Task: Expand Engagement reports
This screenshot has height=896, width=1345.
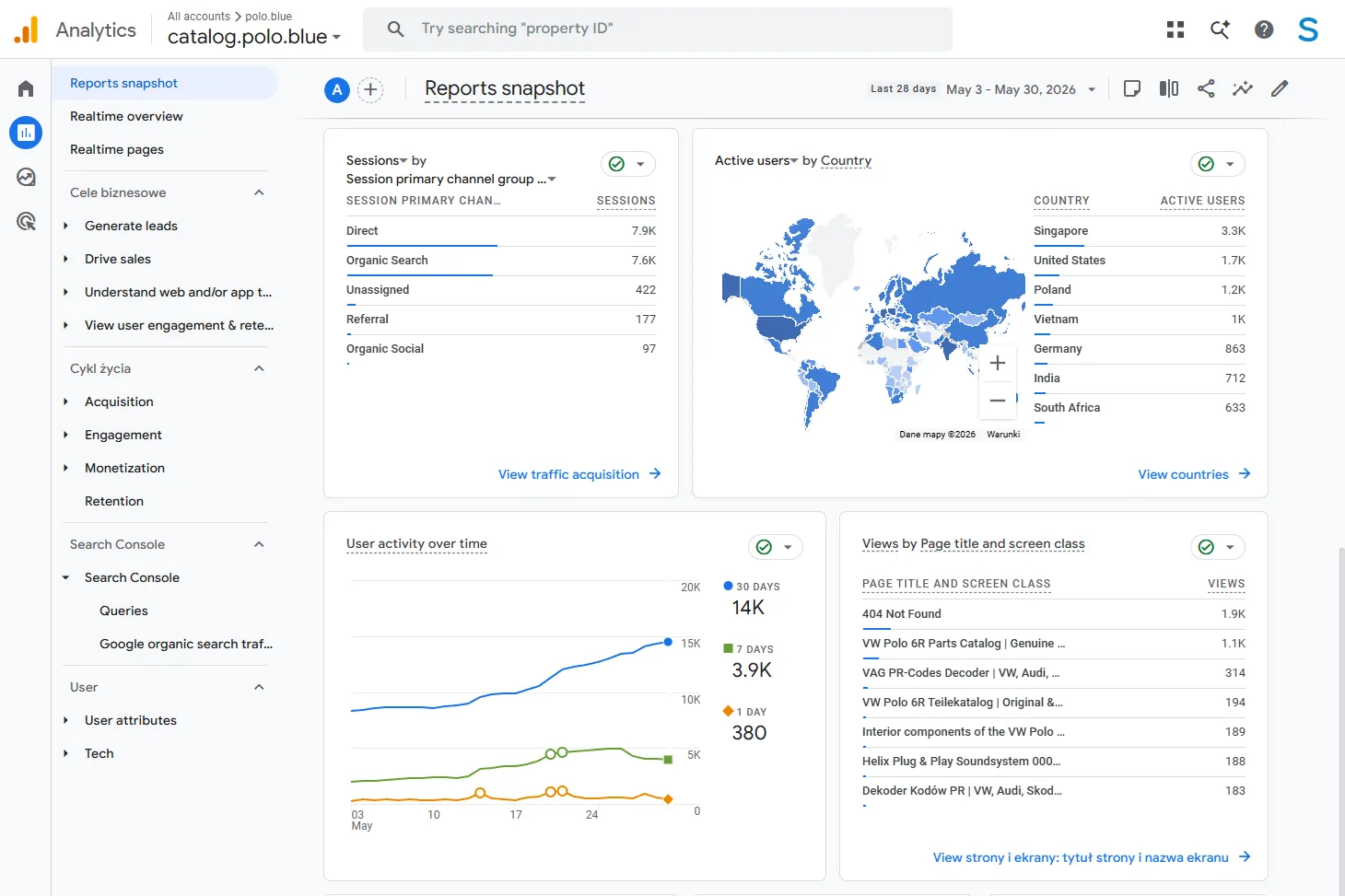Action: coord(65,435)
